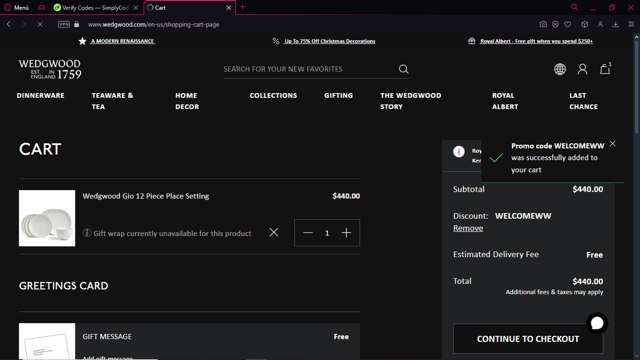Stop loading the page
The width and height of the screenshot is (640, 360).
(x=40, y=24)
